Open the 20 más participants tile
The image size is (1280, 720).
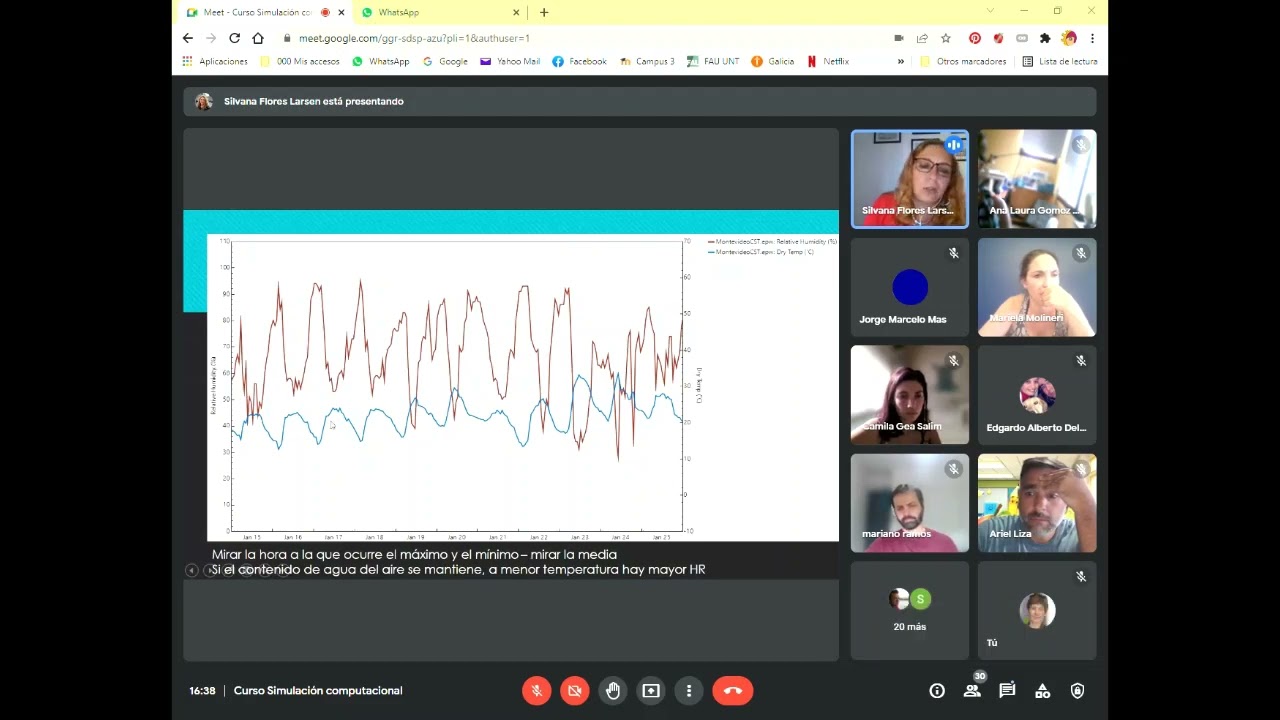coord(909,610)
